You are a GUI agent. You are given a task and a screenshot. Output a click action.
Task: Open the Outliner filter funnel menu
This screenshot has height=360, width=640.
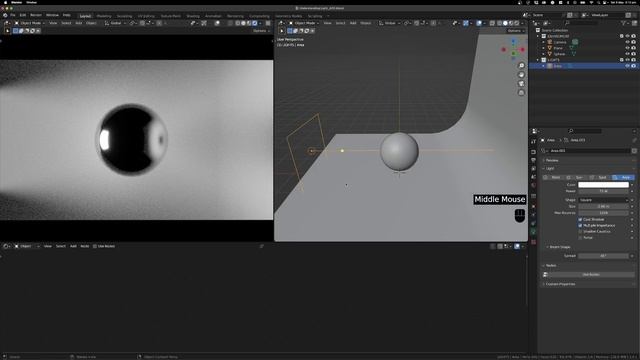(624, 23)
